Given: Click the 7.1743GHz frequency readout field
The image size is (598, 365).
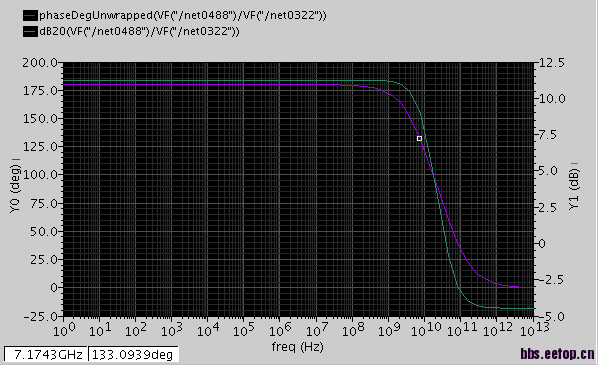Looking at the screenshot, I should pyautogui.click(x=46, y=354).
